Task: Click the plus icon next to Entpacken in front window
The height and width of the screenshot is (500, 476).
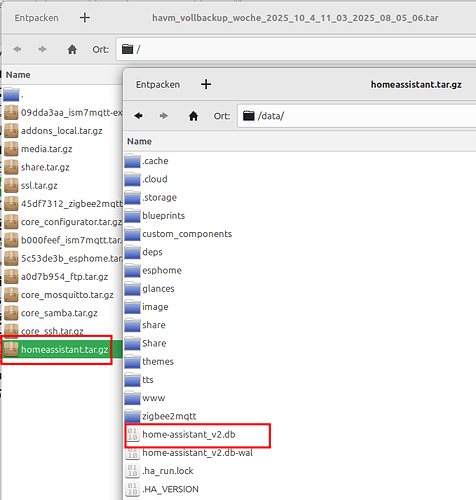Action: tap(206, 84)
